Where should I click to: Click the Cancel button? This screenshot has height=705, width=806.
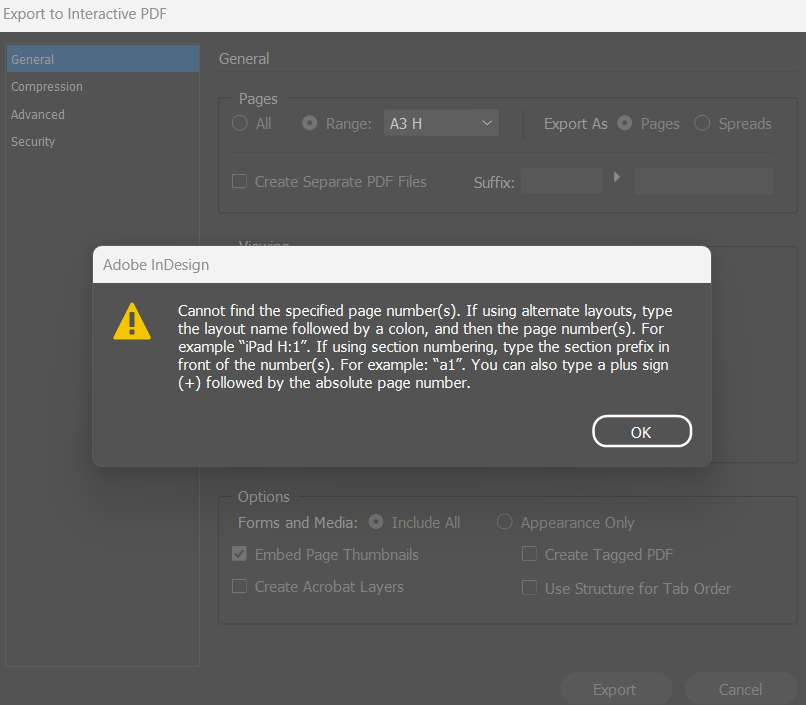pyautogui.click(x=741, y=689)
